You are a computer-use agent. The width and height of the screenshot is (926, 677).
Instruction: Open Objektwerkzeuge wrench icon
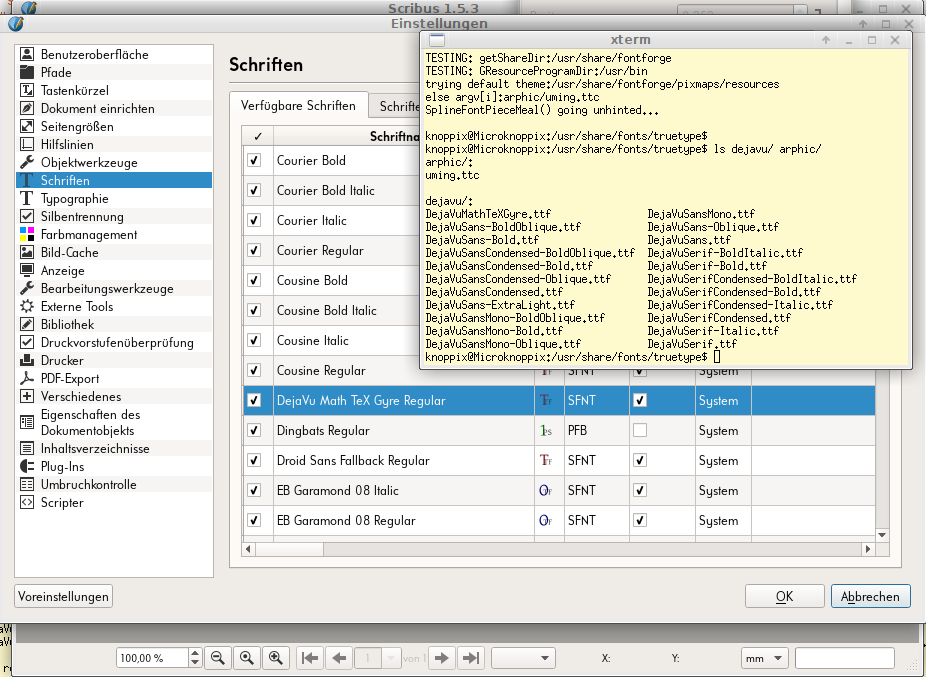(x=27, y=162)
